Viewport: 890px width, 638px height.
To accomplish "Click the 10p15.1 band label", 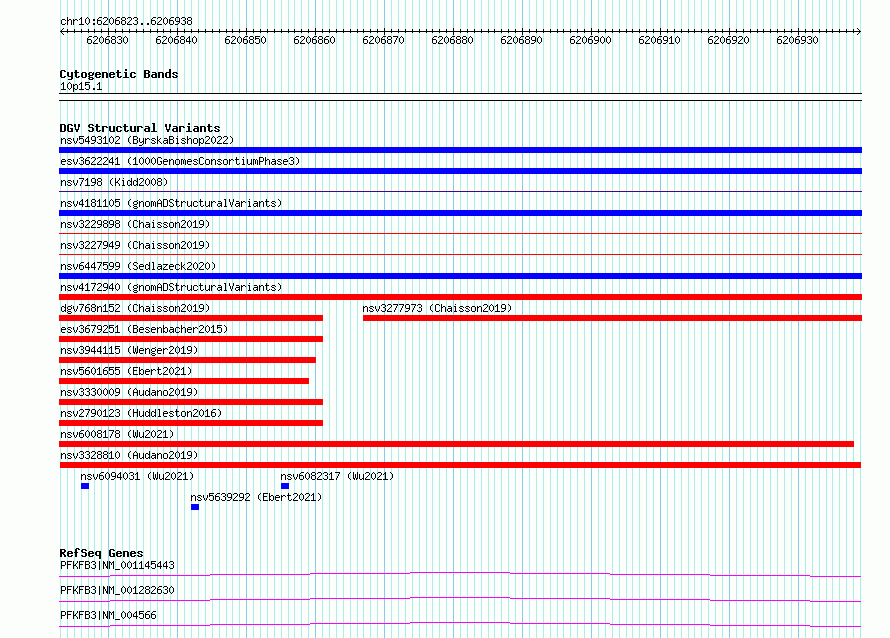I will (x=81, y=86).
